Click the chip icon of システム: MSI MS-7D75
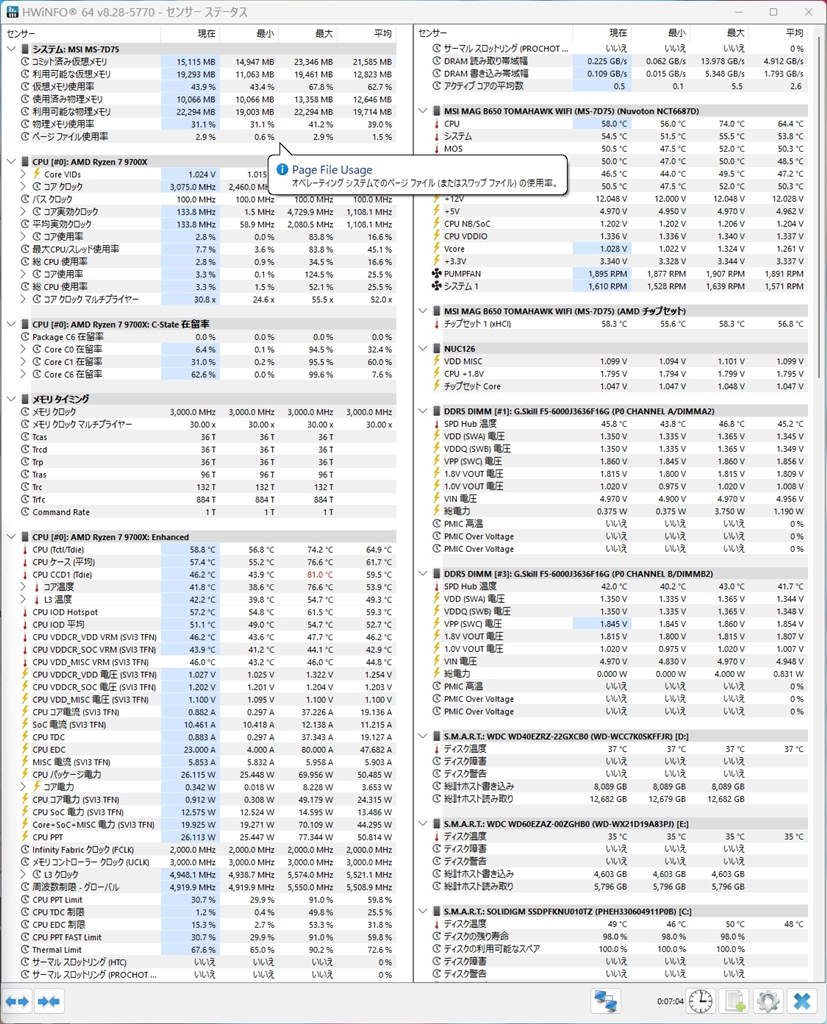 [x=25, y=49]
